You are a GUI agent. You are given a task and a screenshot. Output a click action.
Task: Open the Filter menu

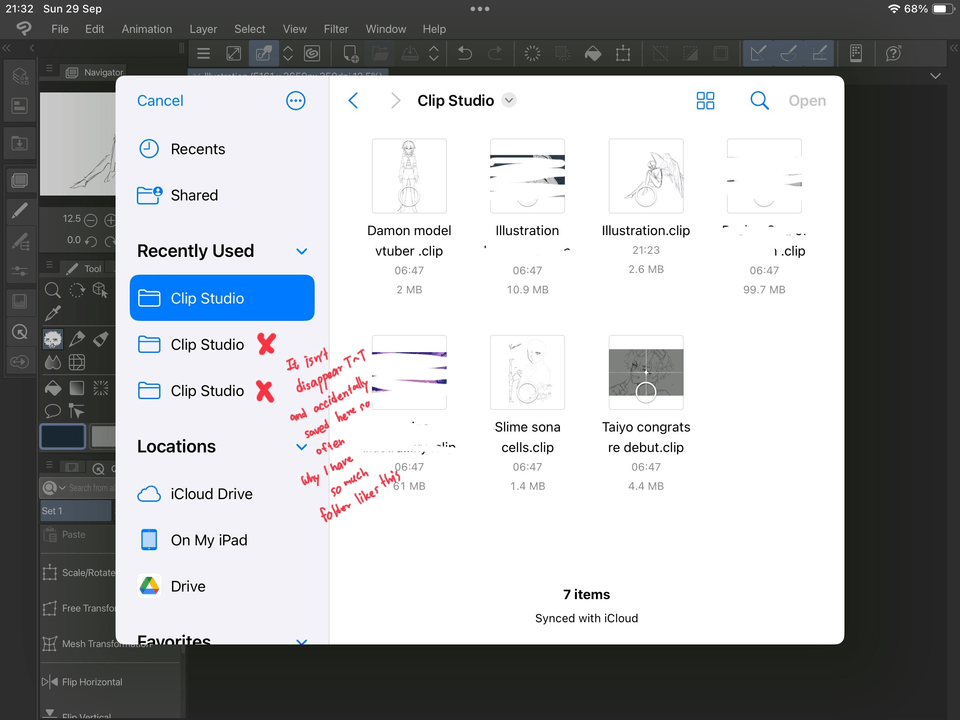point(336,29)
